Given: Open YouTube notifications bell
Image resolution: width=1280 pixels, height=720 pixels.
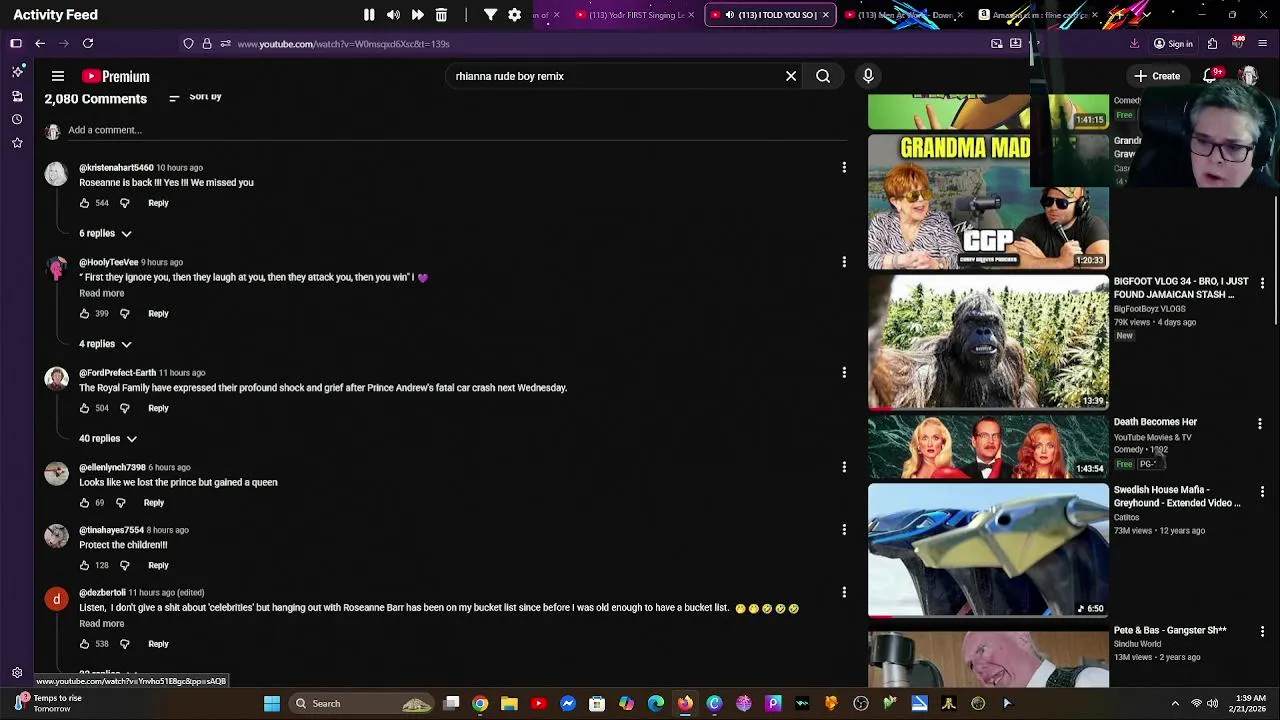Looking at the screenshot, I should tap(1211, 76).
